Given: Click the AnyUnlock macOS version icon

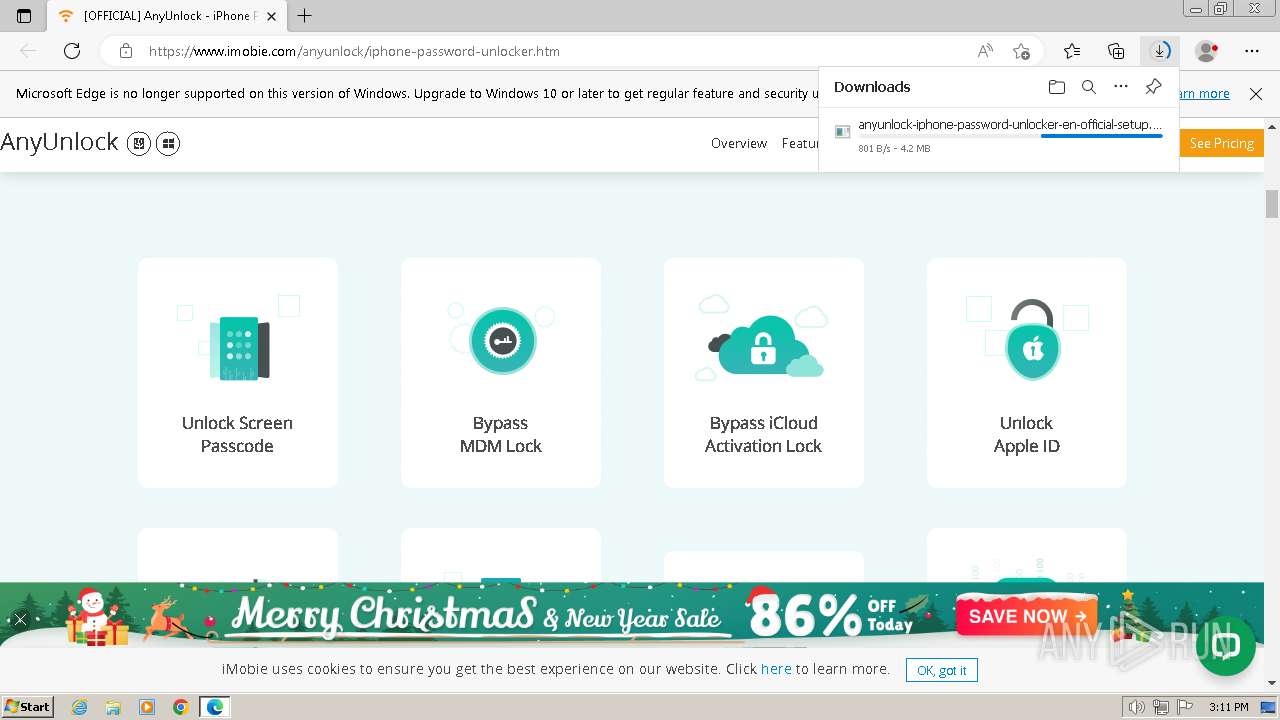Looking at the screenshot, I should pos(139,144).
